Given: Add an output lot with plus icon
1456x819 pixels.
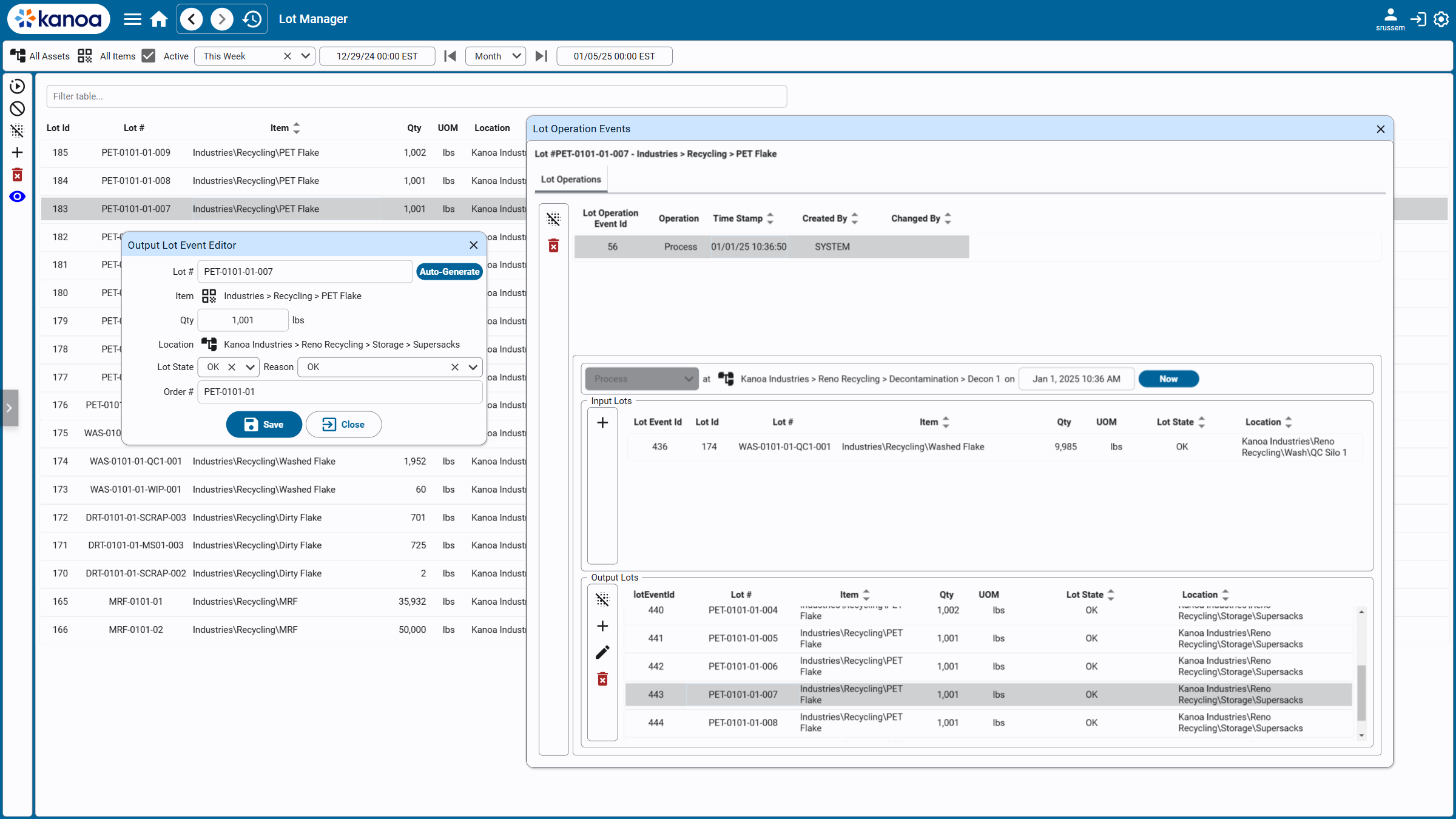Looking at the screenshot, I should click(602, 626).
